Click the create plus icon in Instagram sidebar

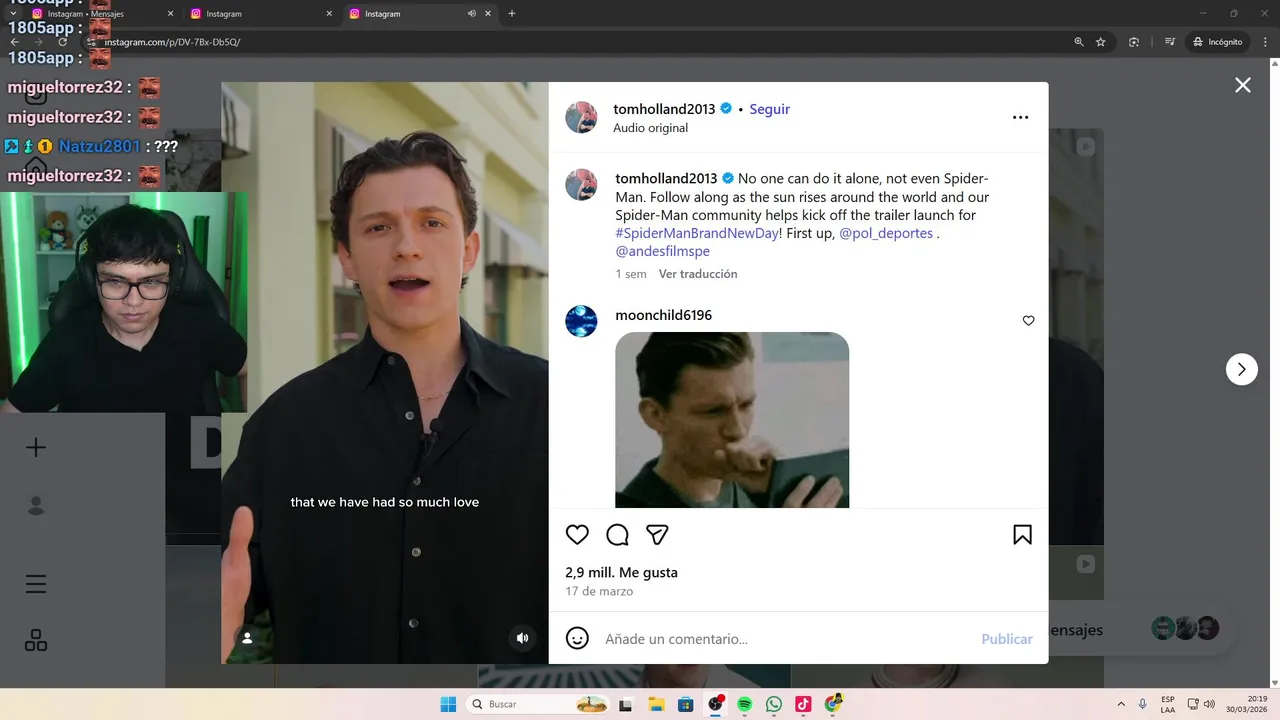tap(36, 447)
